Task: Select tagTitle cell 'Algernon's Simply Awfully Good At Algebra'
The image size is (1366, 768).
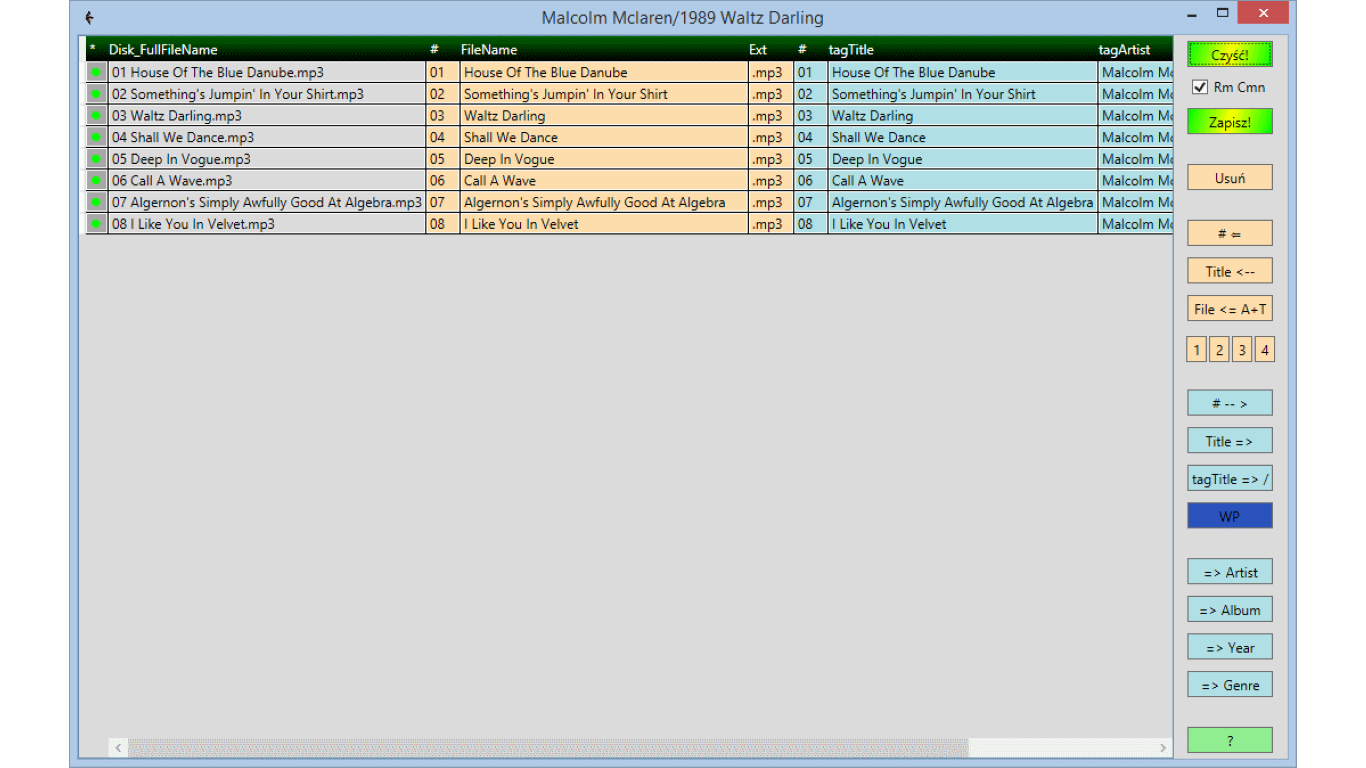Action: click(962, 202)
